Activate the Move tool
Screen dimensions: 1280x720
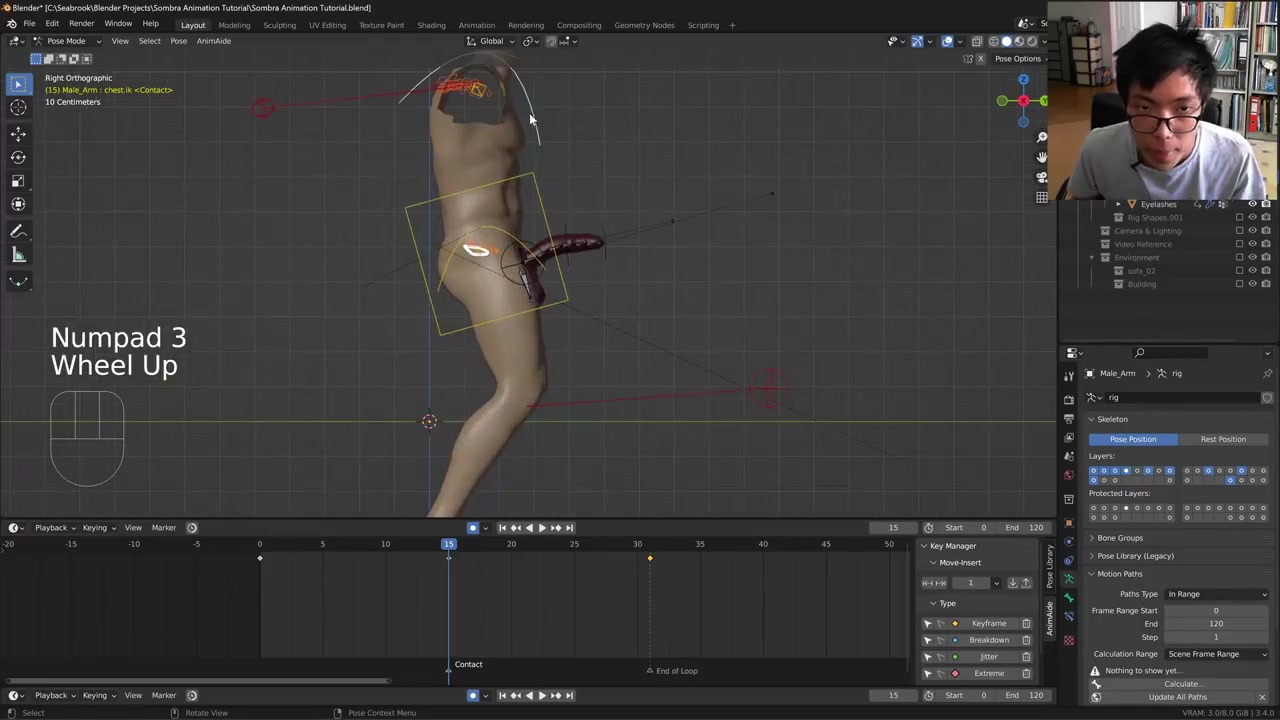point(18,133)
